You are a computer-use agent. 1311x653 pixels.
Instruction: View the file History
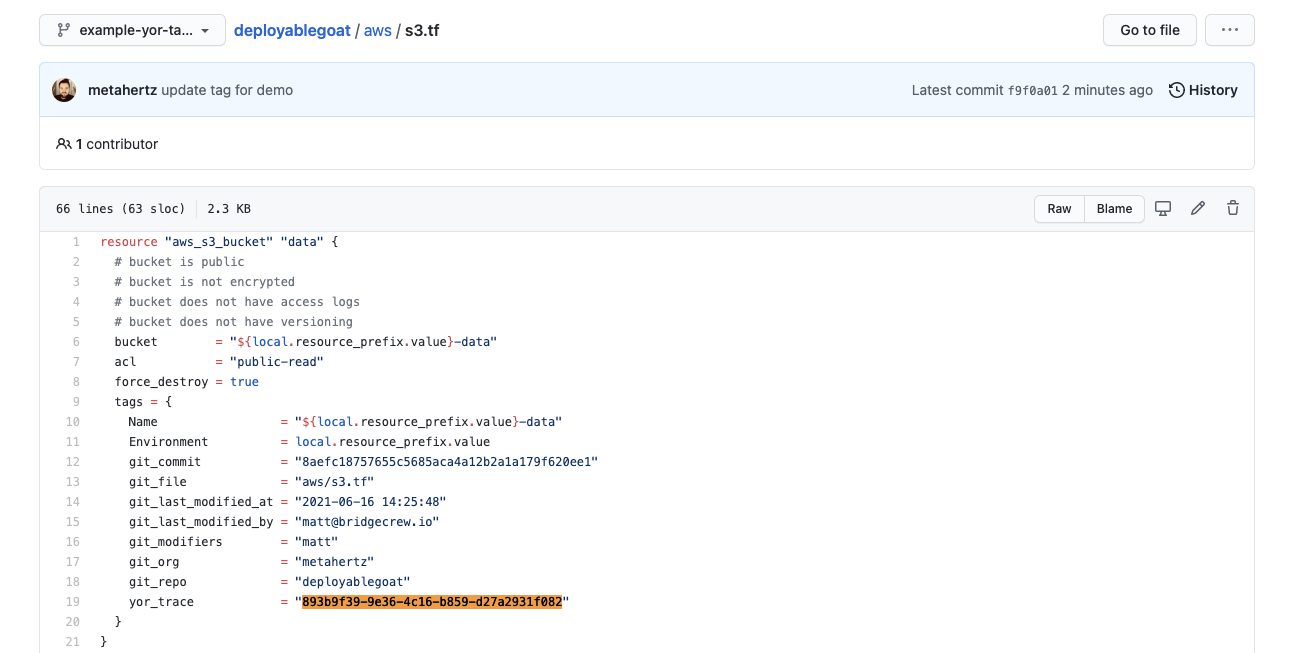pyautogui.click(x=1203, y=90)
